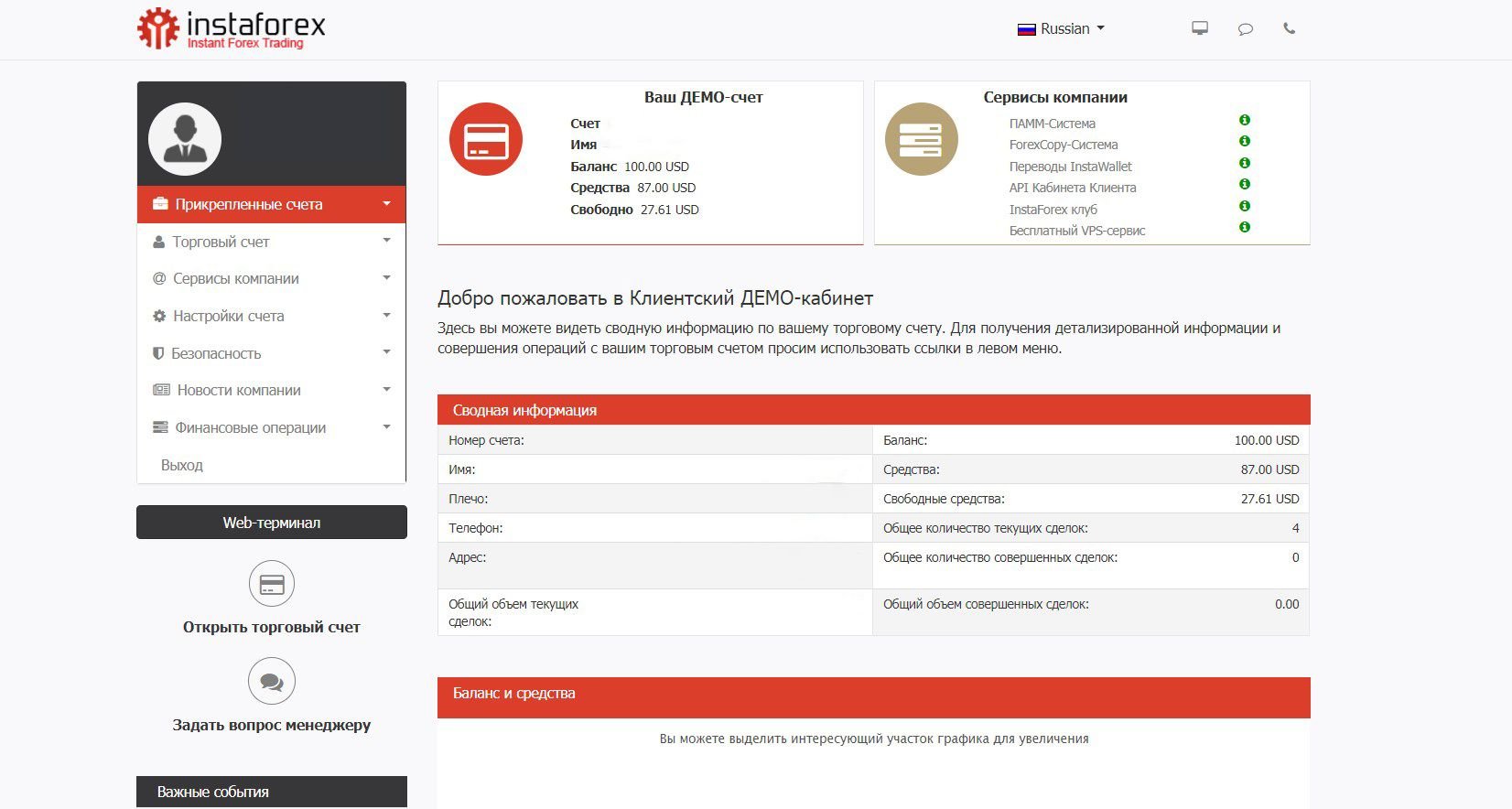
Task: Click Общее количество текущих сделок label
Action: pos(986,528)
